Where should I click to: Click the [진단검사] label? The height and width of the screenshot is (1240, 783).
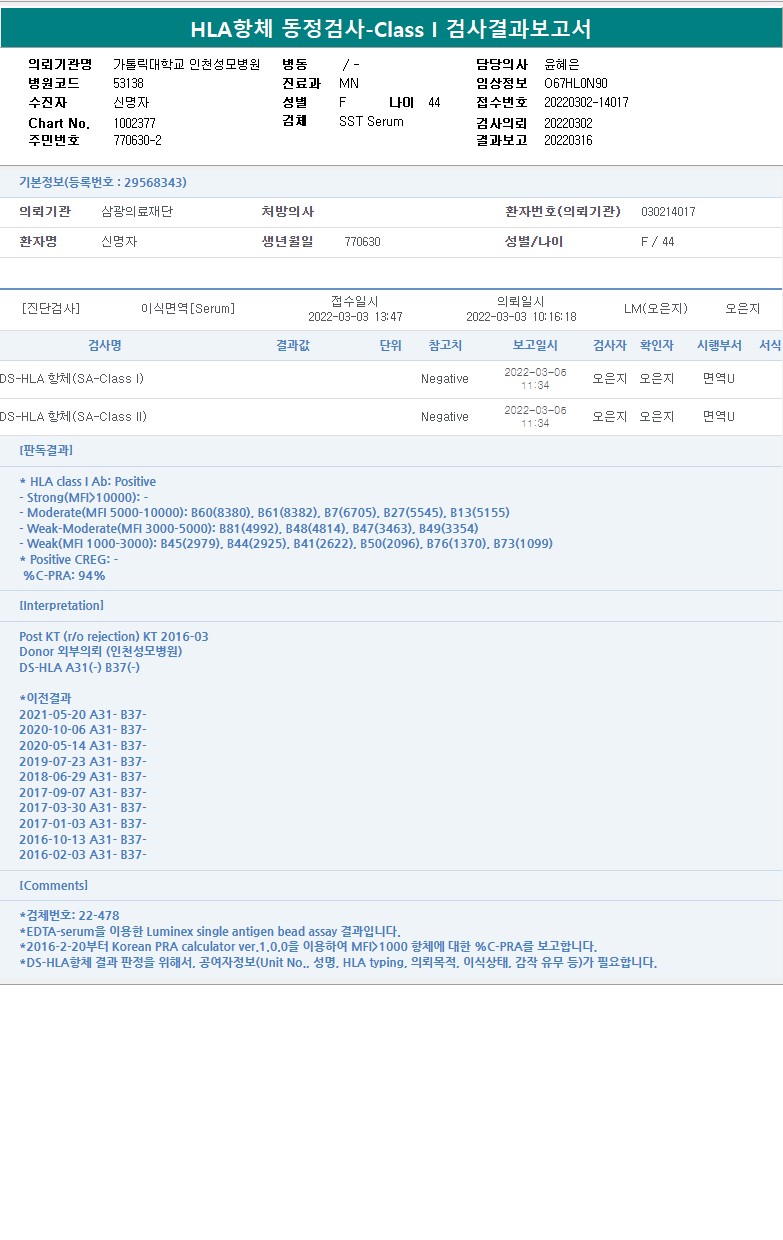51,308
